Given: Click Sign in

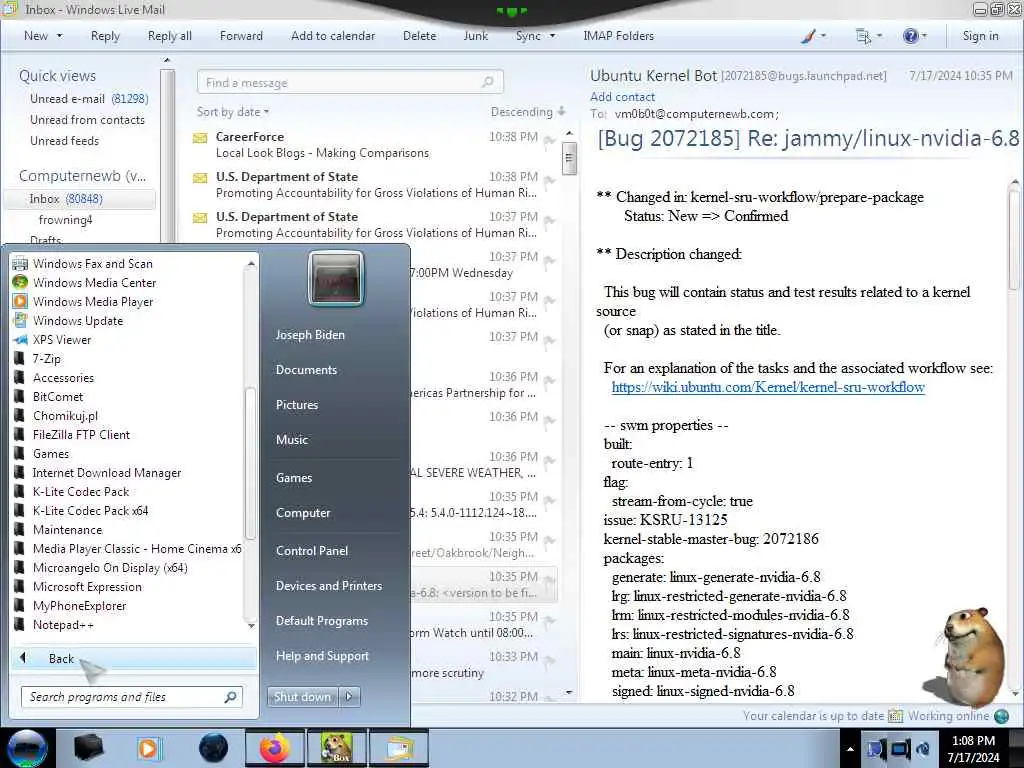Looking at the screenshot, I should coord(980,36).
